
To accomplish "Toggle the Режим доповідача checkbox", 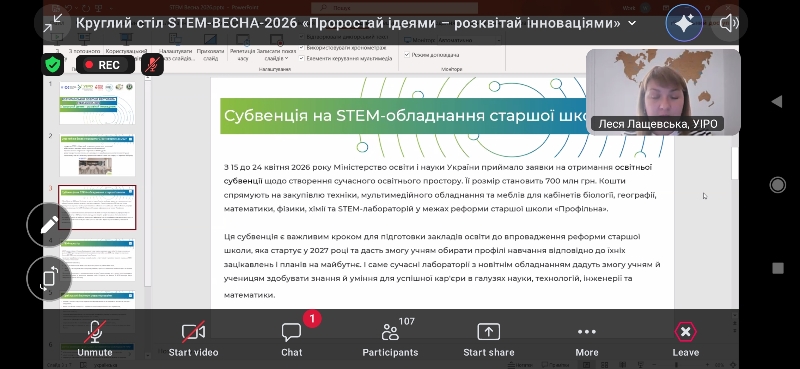I will pos(407,55).
